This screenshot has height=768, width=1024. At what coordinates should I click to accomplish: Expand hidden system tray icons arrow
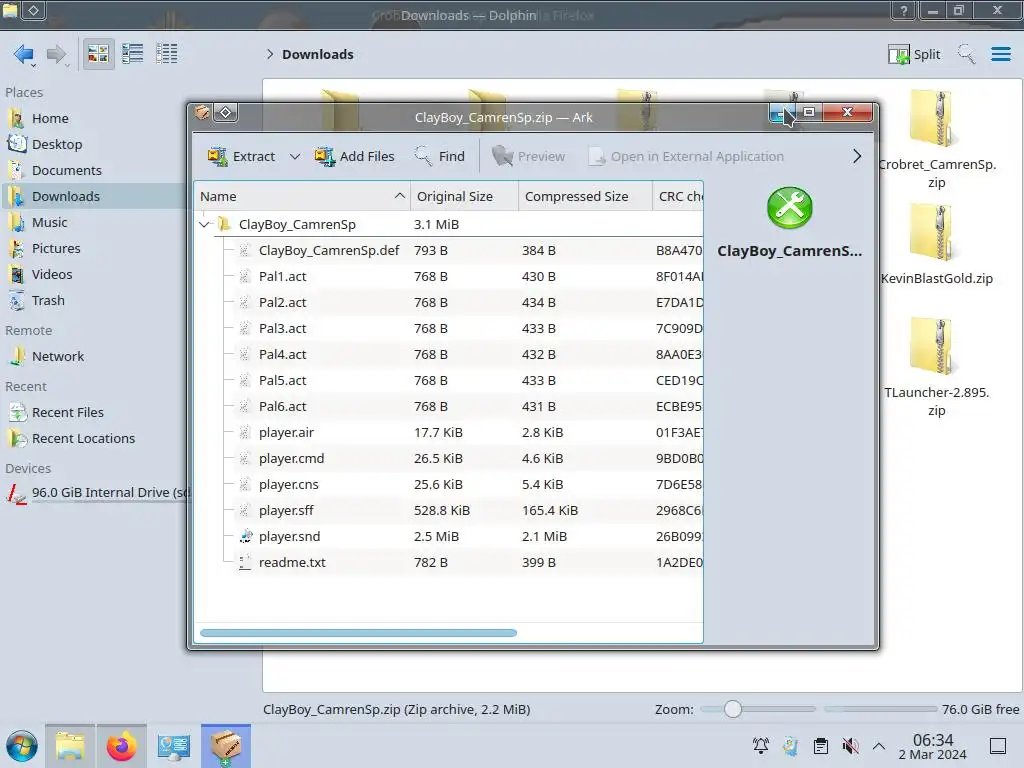[x=879, y=746]
